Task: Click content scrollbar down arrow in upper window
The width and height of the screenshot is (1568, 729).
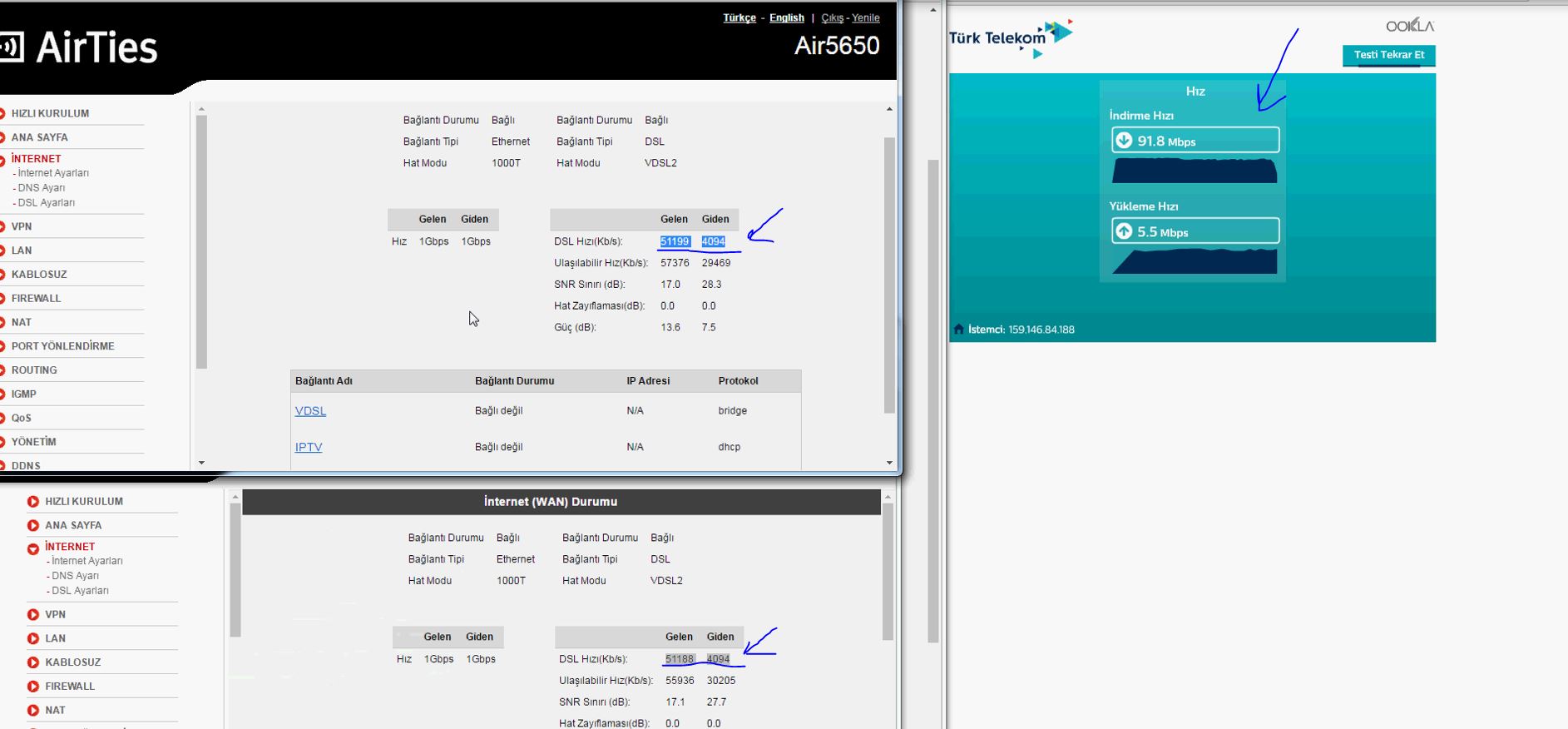Action: pos(889,463)
